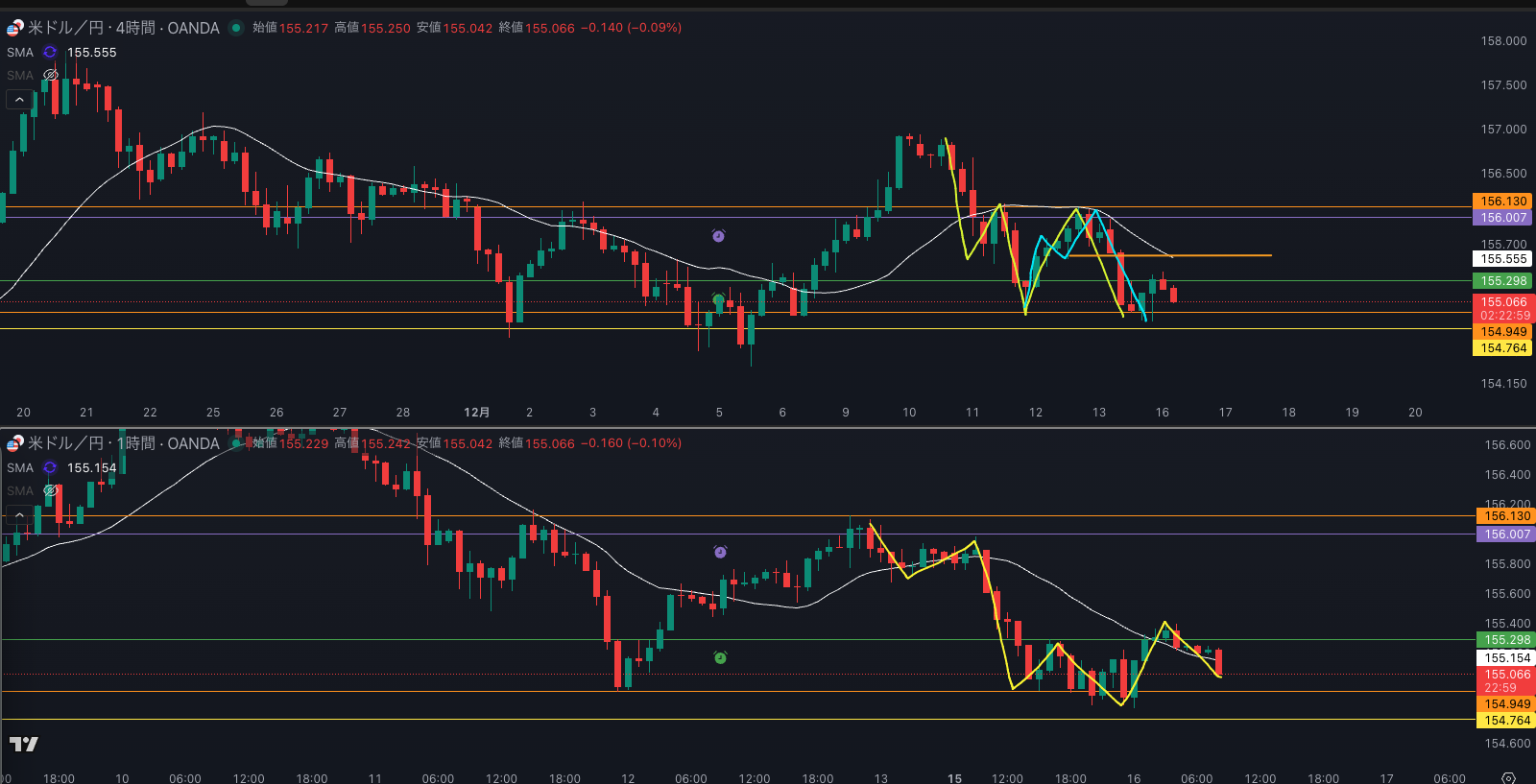The image size is (1536, 784).
Task: Click the green market status dot on 4-hour chart
Action: tap(236, 28)
